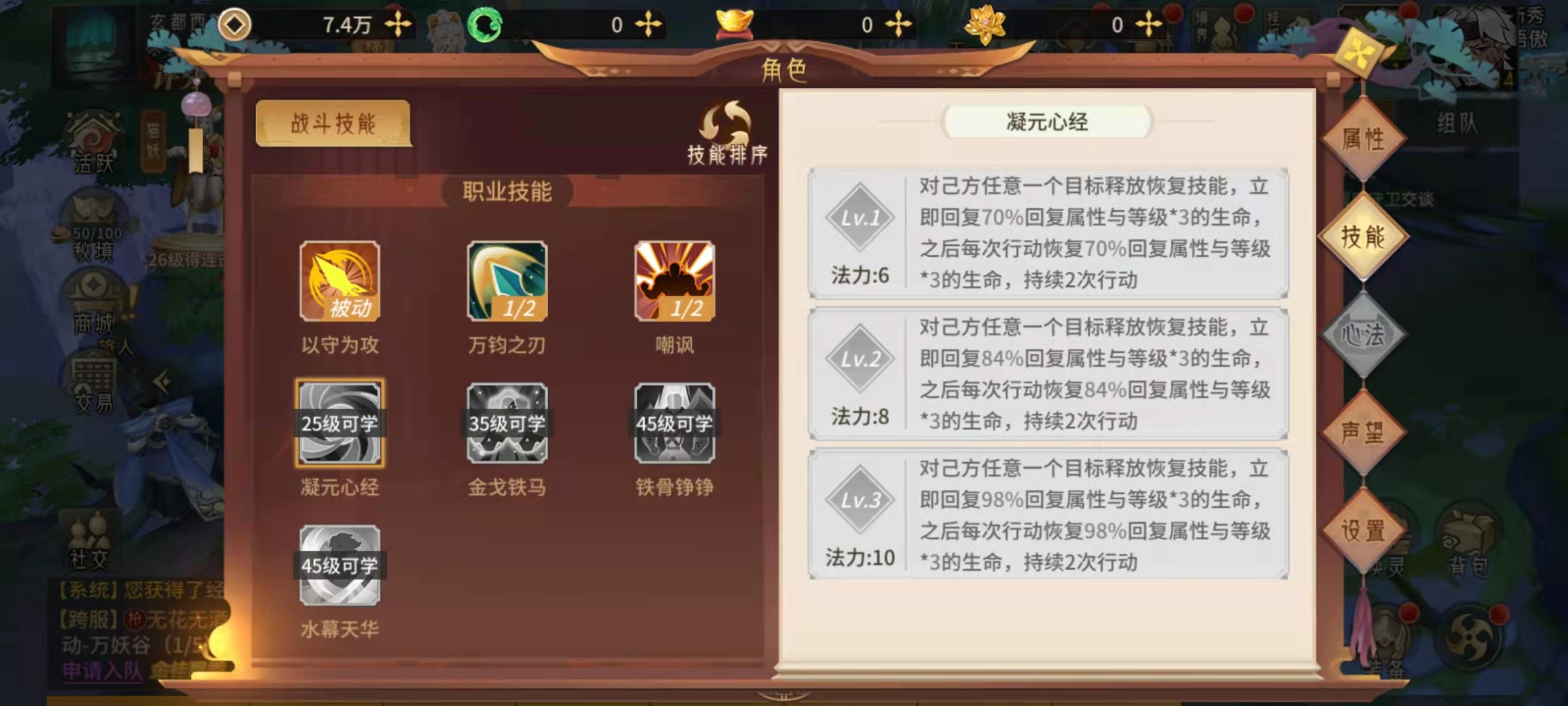Close the 角色 panel with the X
This screenshot has height=706, width=1568.
[x=1358, y=54]
